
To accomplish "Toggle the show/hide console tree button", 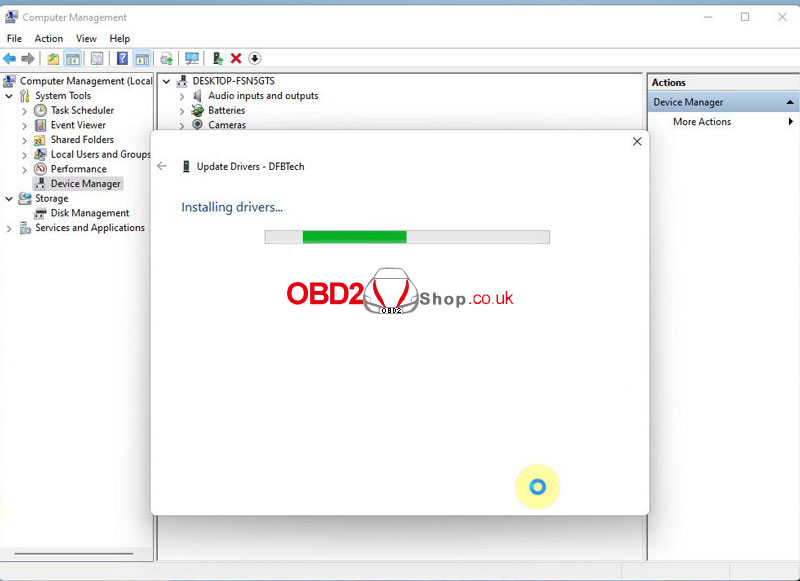I will (73, 59).
